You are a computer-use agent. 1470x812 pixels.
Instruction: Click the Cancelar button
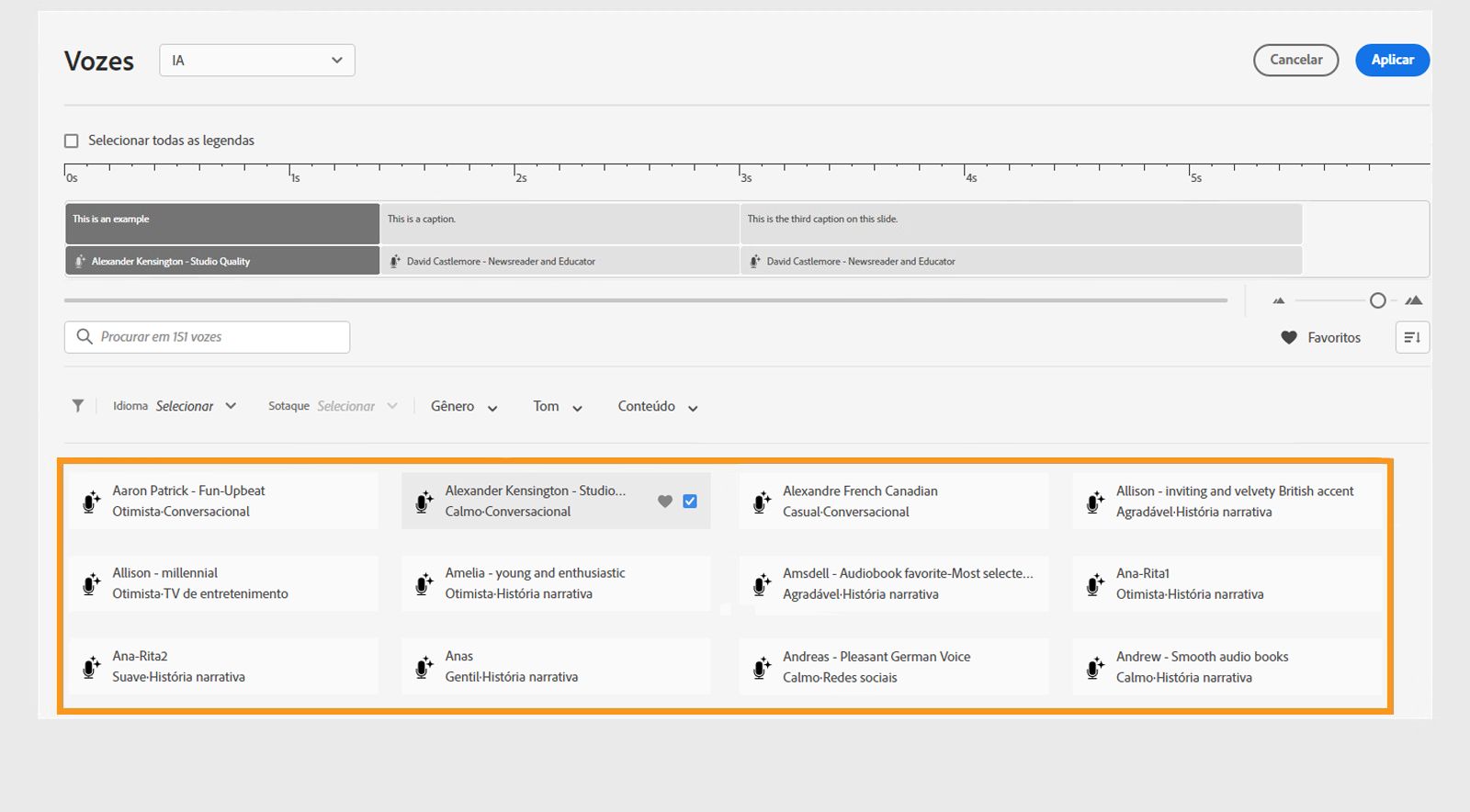[x=1295, y=60]
